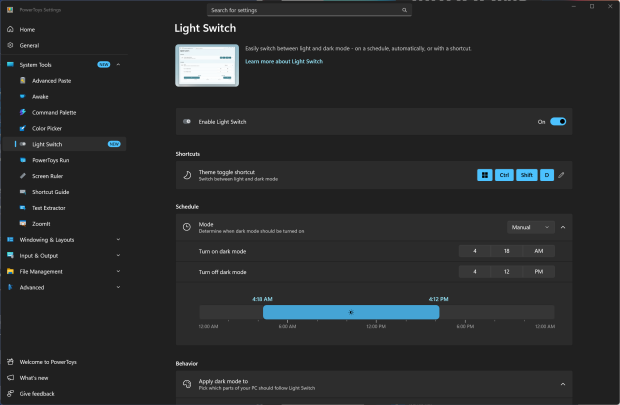Click the 4:12 PM timeline label

pos(439,299)
